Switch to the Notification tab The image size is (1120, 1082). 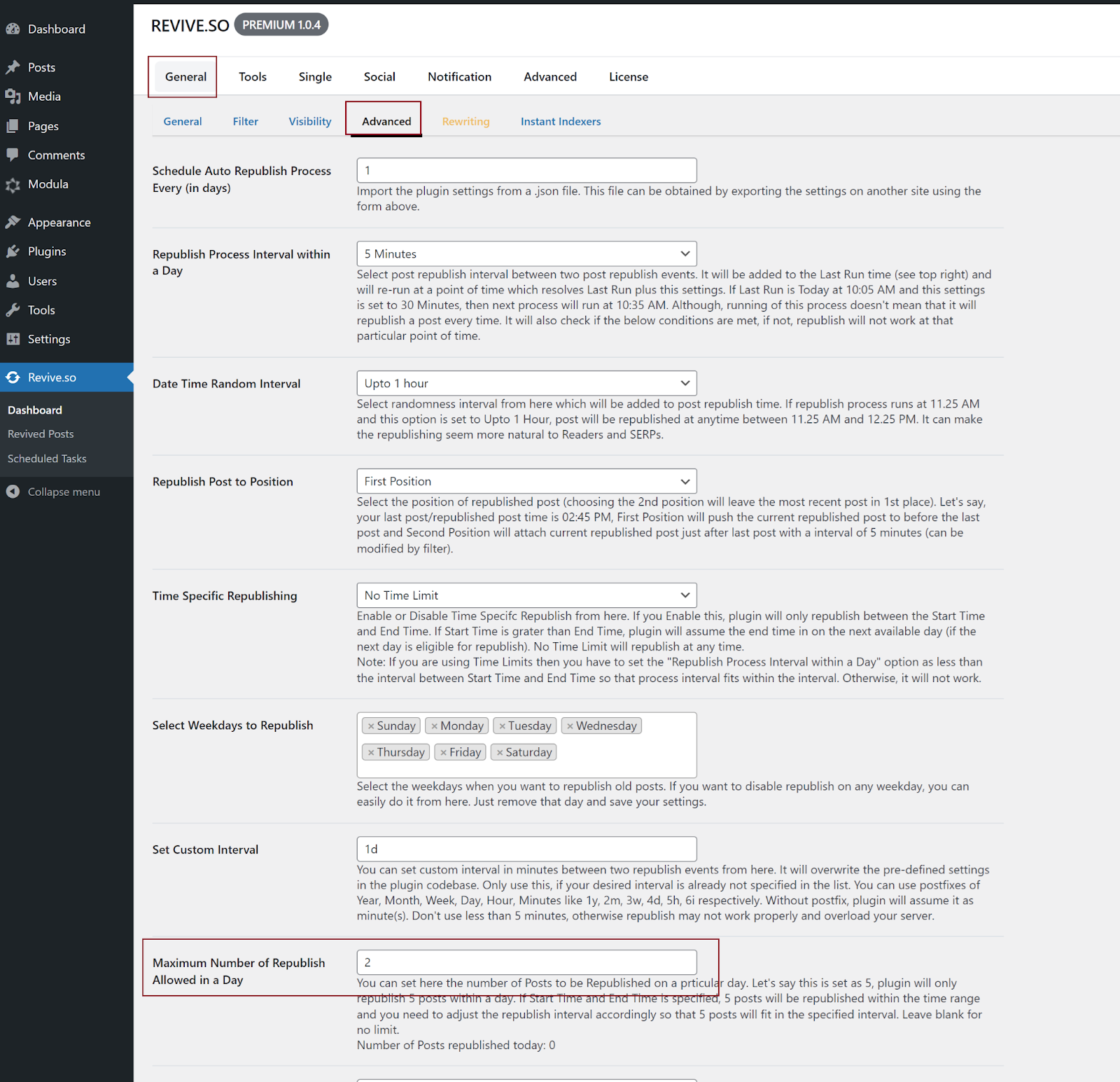pos(459,77)
